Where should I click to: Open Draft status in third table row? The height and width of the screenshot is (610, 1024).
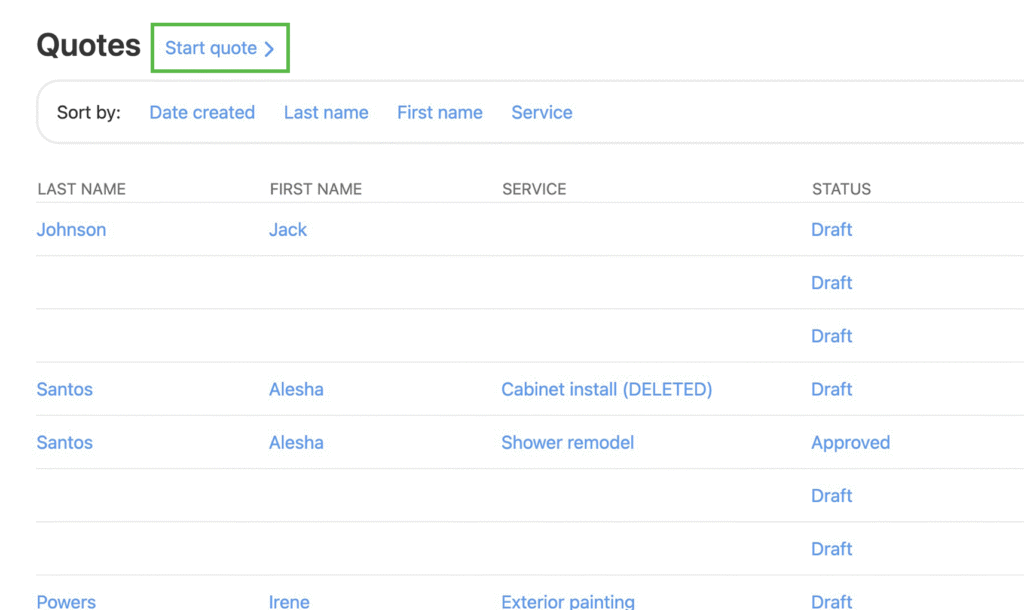pos(831,336)
